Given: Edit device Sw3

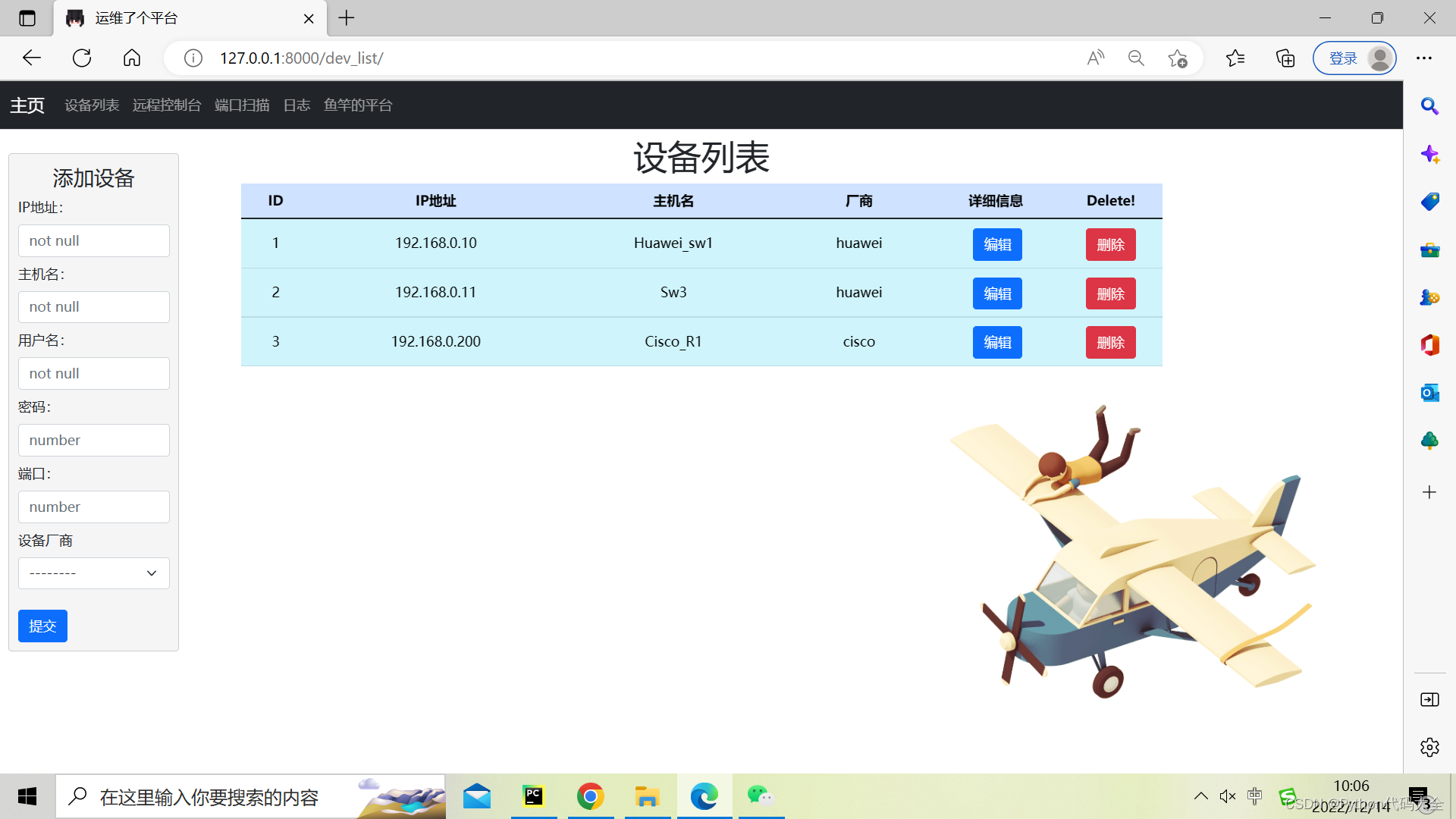Looking at the screenshot, I should click(997, 293).
